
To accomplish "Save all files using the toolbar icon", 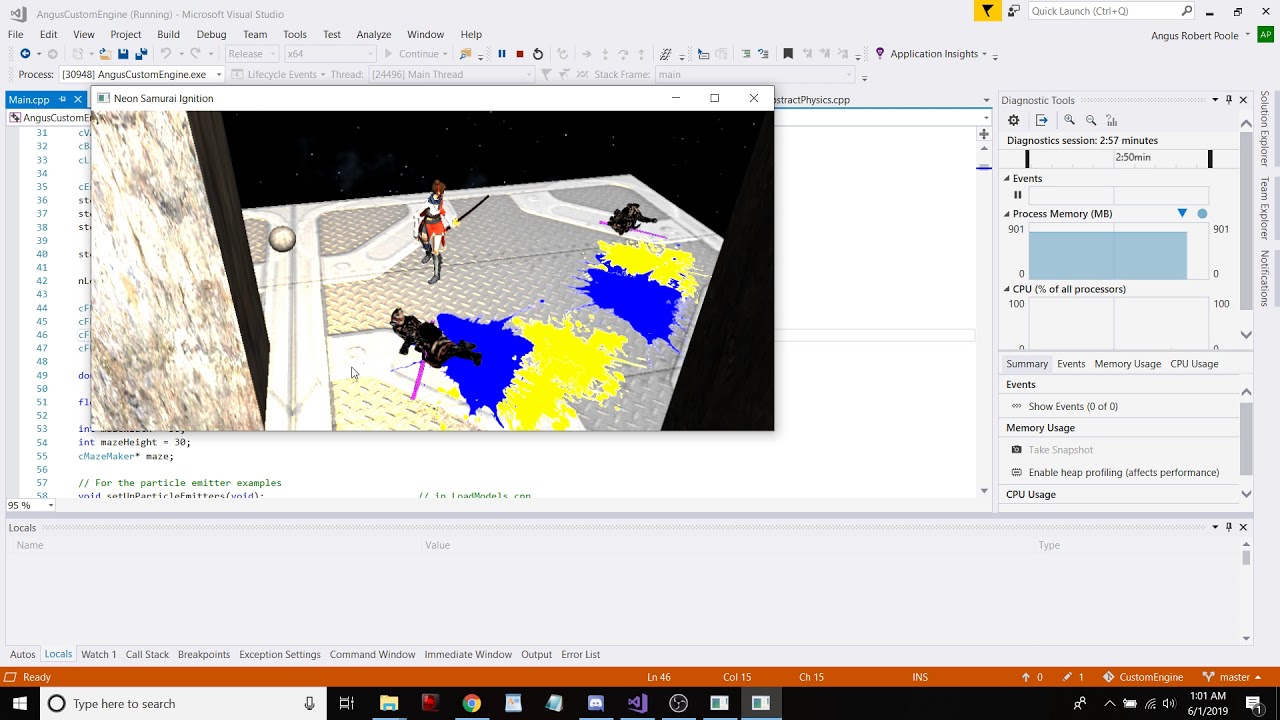I will (x=140, y=54).
